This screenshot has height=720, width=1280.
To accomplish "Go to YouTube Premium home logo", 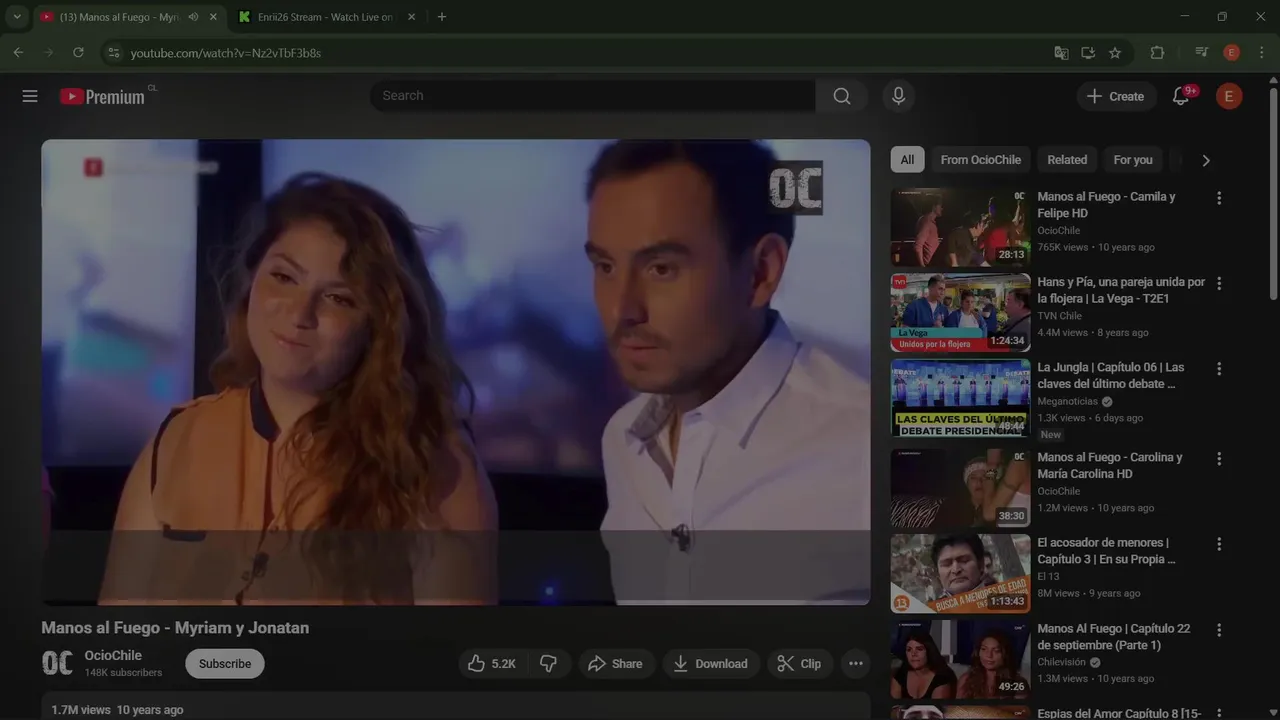I will (x=103, y=96).
